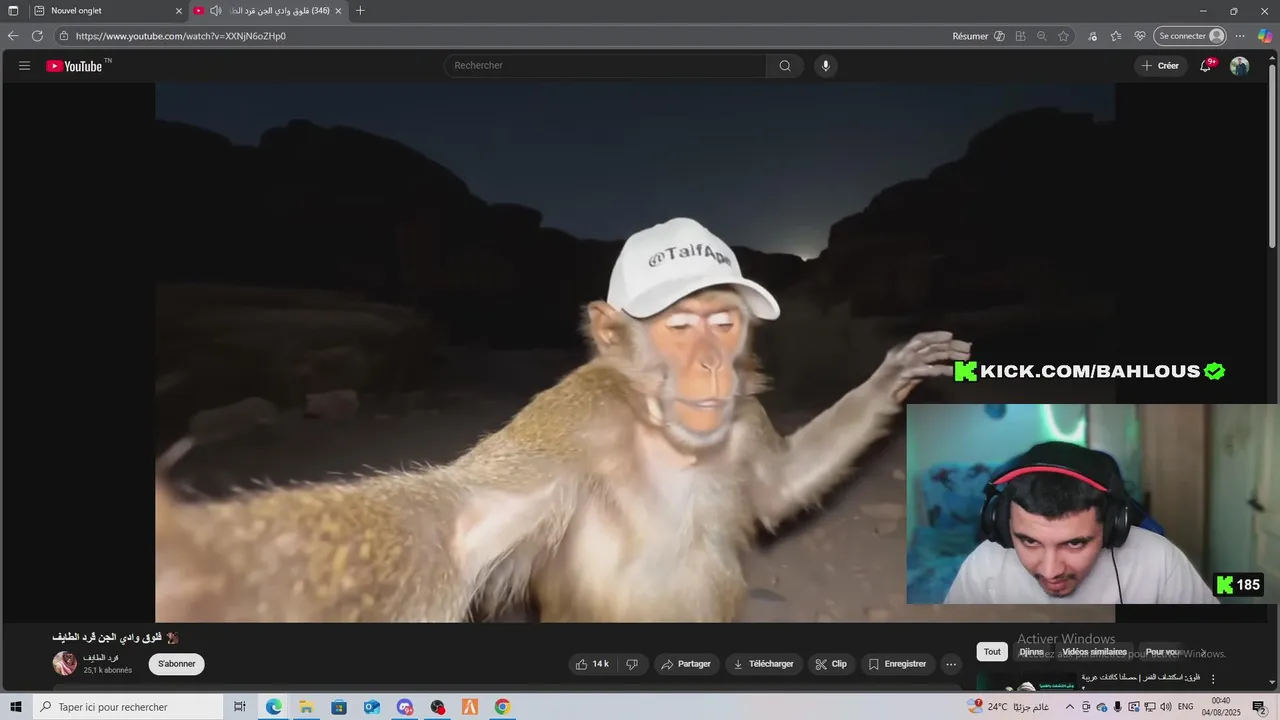Screen dimensions: 1280x720
Task: Open options menu of first suggested video
Action: coord(1214,680)
